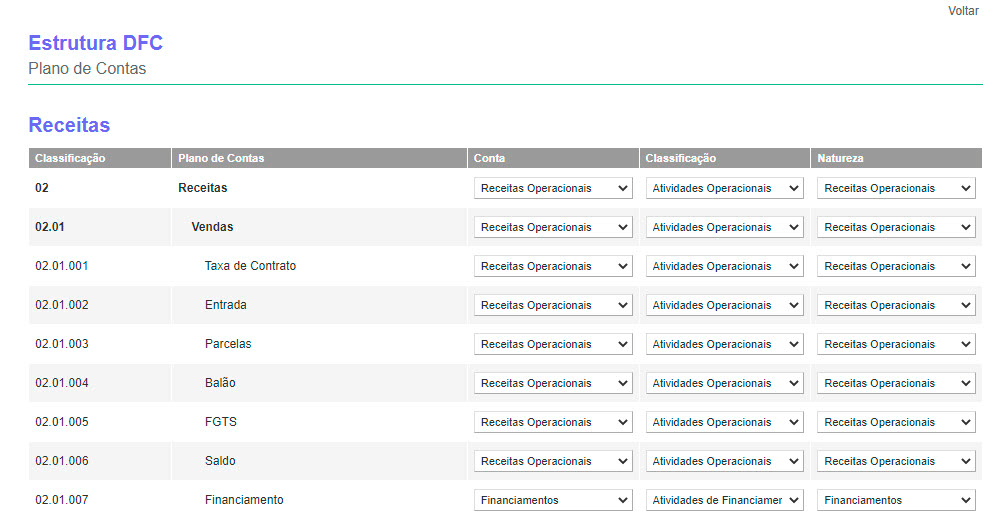Viewport: 998px width, 514px height.
Task: Open Conta dropdown for Entrada row
Action: [553, 305]
